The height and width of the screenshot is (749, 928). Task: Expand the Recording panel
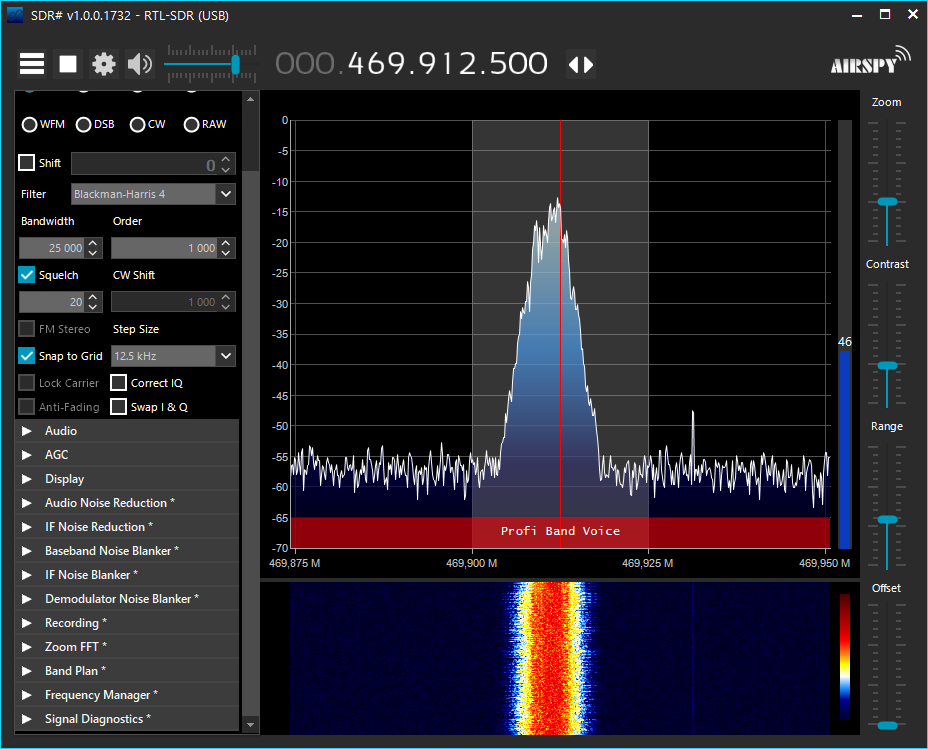click(x=127, y=623)
